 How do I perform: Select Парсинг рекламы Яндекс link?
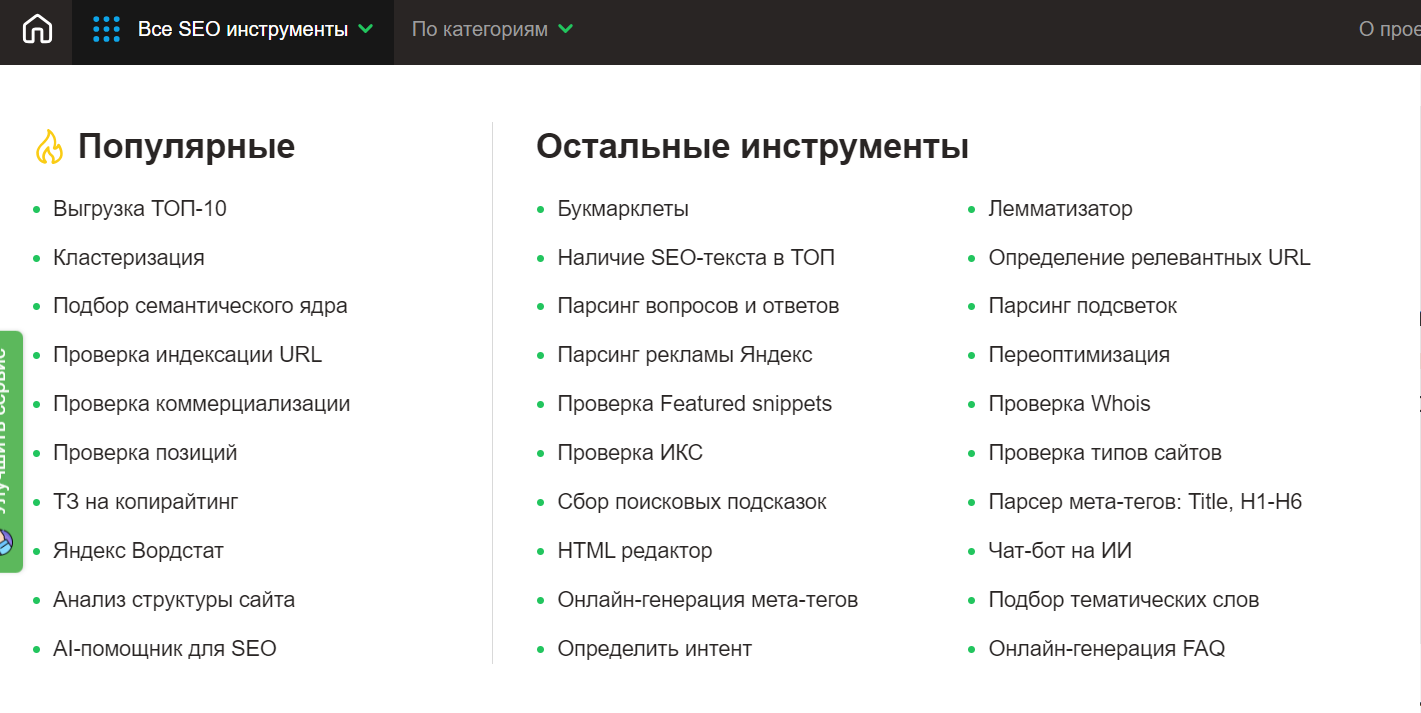click(x=685, y=355)
